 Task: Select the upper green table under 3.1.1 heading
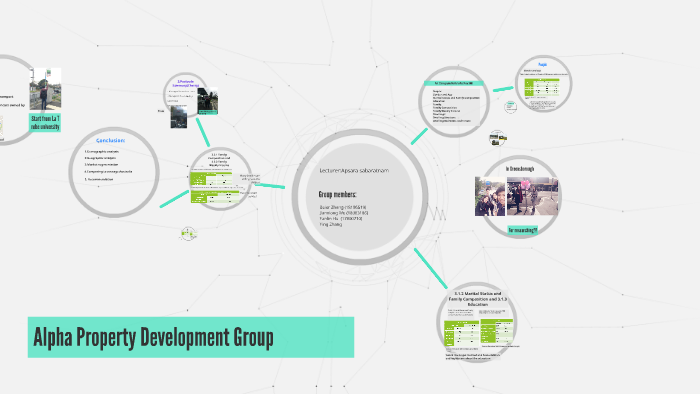click(x=211, y=179)
